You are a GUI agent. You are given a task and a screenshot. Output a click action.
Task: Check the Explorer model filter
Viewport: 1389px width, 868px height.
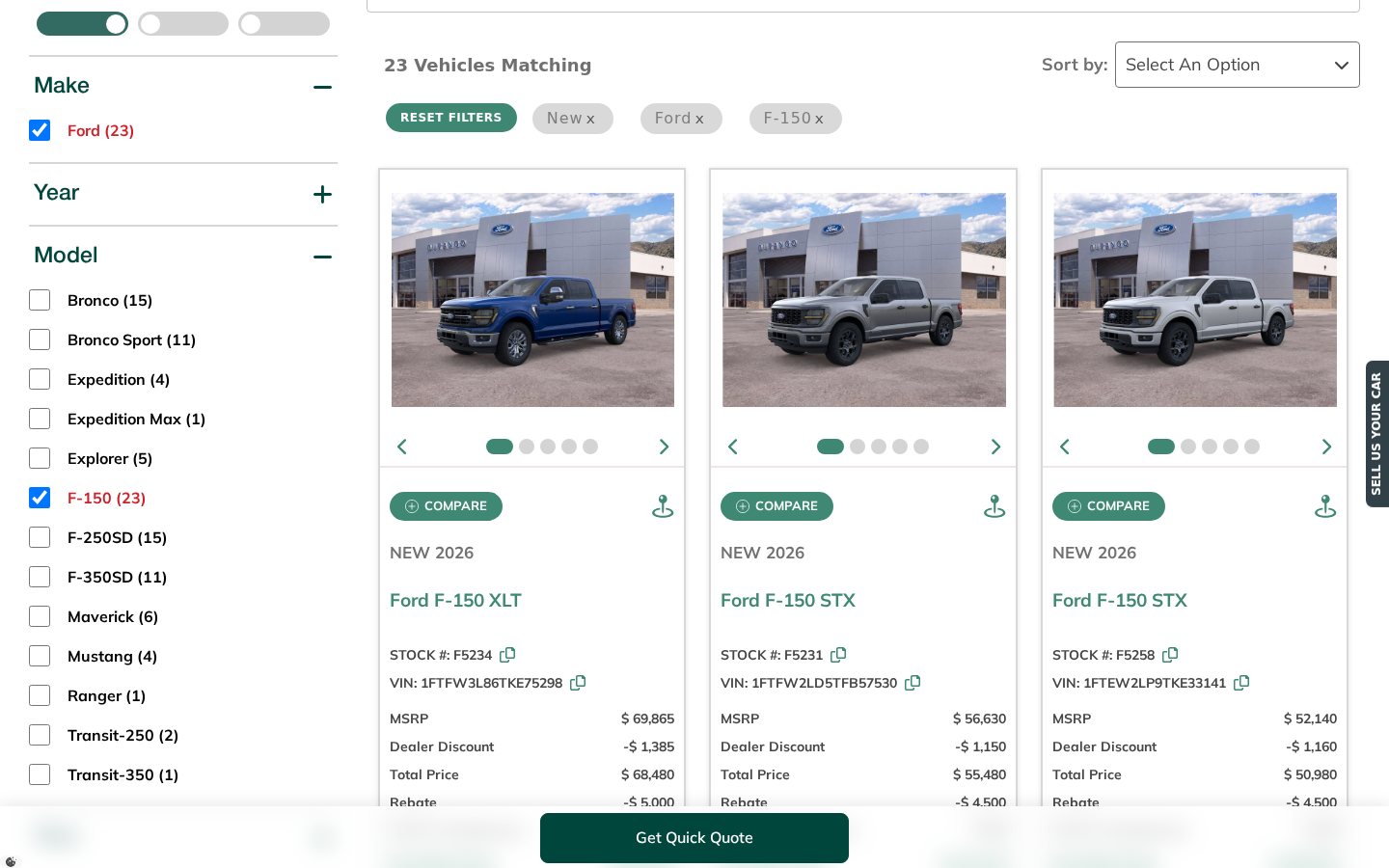pos(40,458)
